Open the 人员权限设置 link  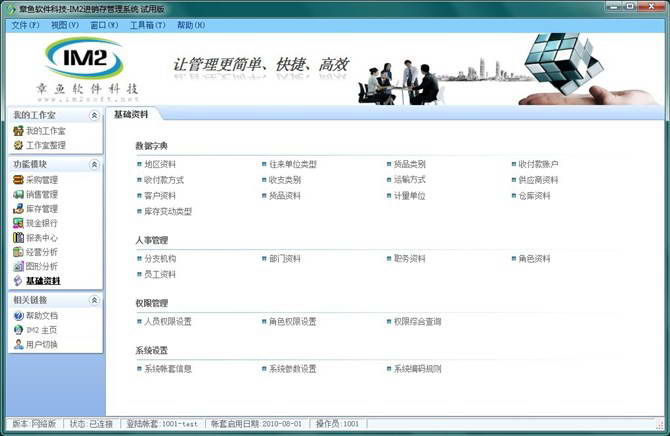[168, 321]
